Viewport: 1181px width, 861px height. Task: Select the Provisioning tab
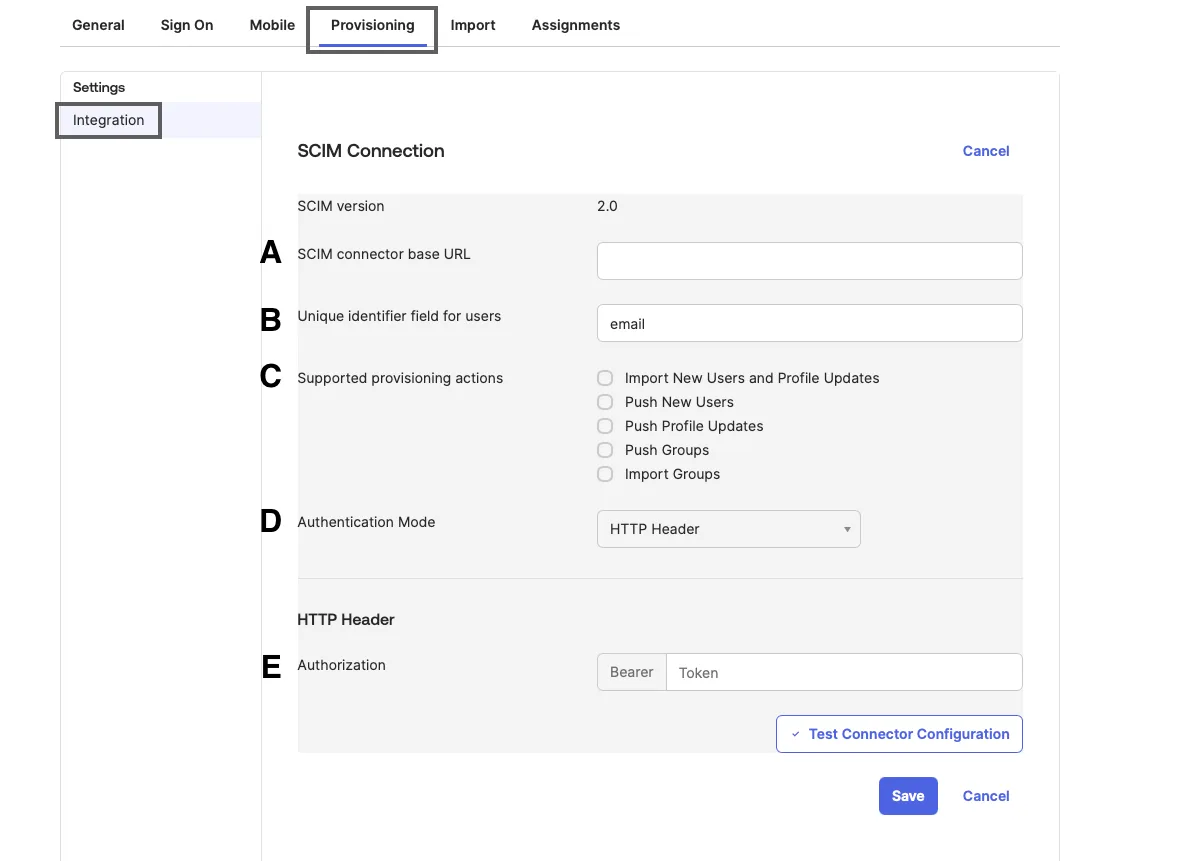click(x=372, y=26)
